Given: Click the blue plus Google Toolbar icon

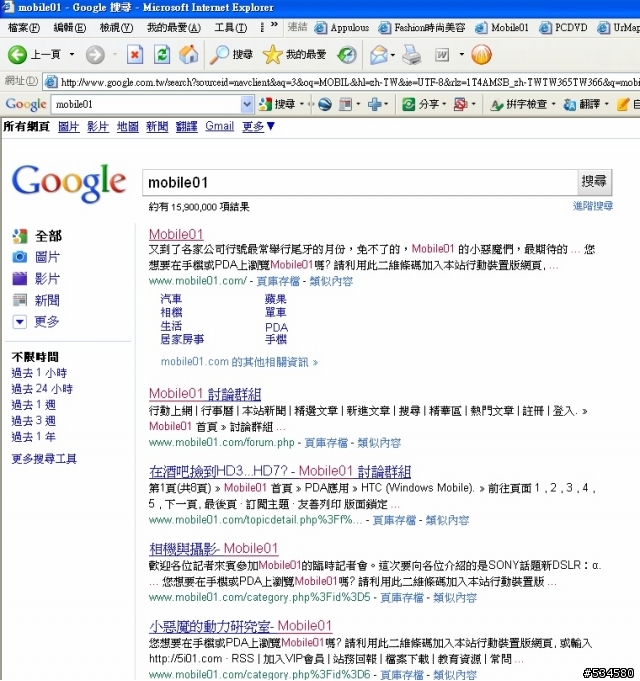Looking at the screenshot, I should tap(374, 104).
